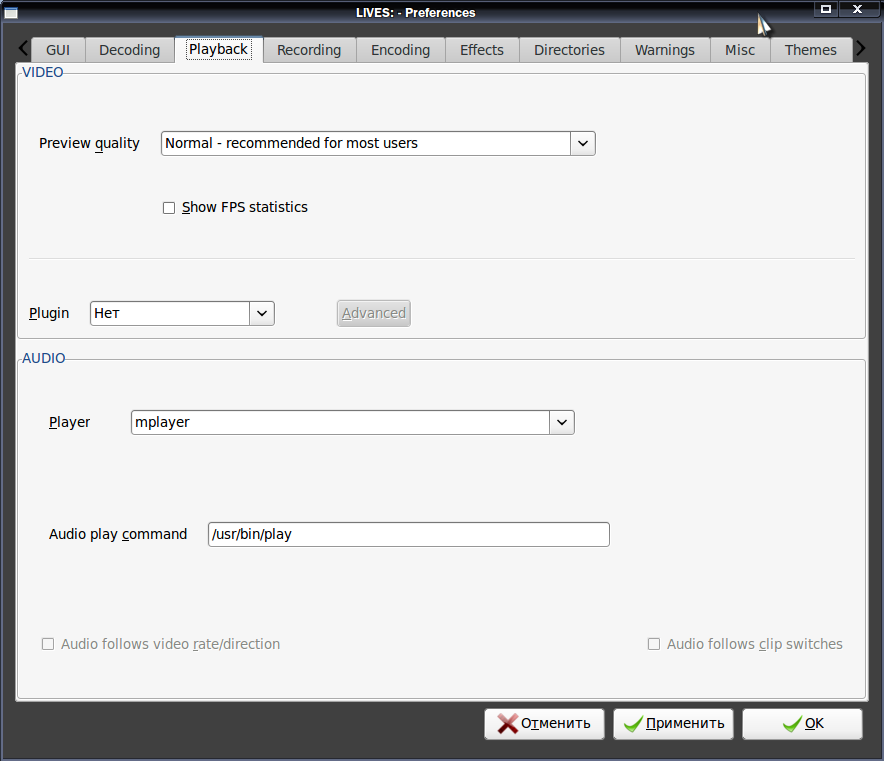Open the Directories tab
The width and height of the screenshot is (884, 761).
[x=569, y=50]
